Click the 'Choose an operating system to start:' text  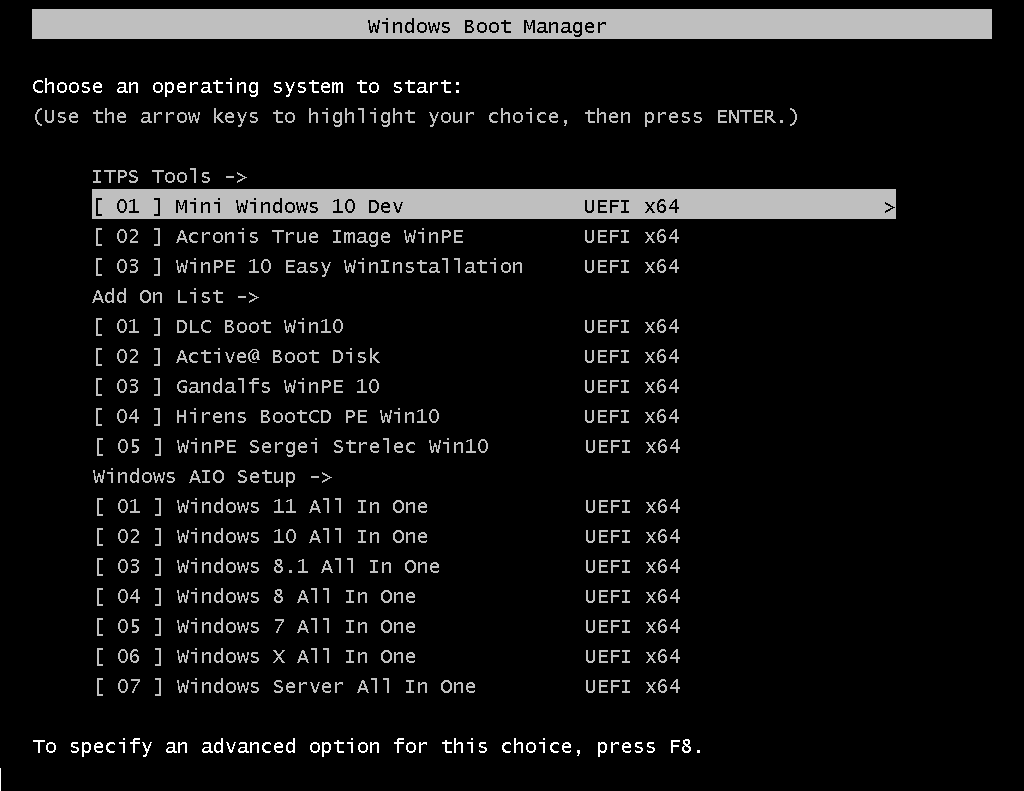coord(247,87)
